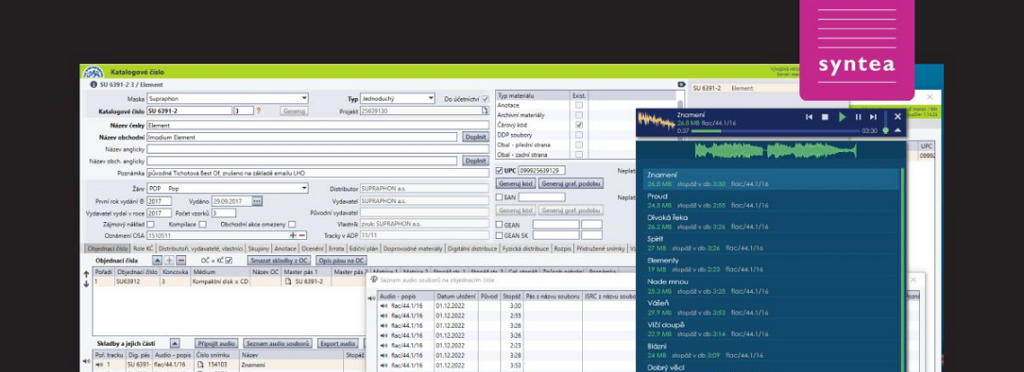Toggle the OČ = KČ checkbox
This screenshot has width=1024, height=372.
[229, 260]
